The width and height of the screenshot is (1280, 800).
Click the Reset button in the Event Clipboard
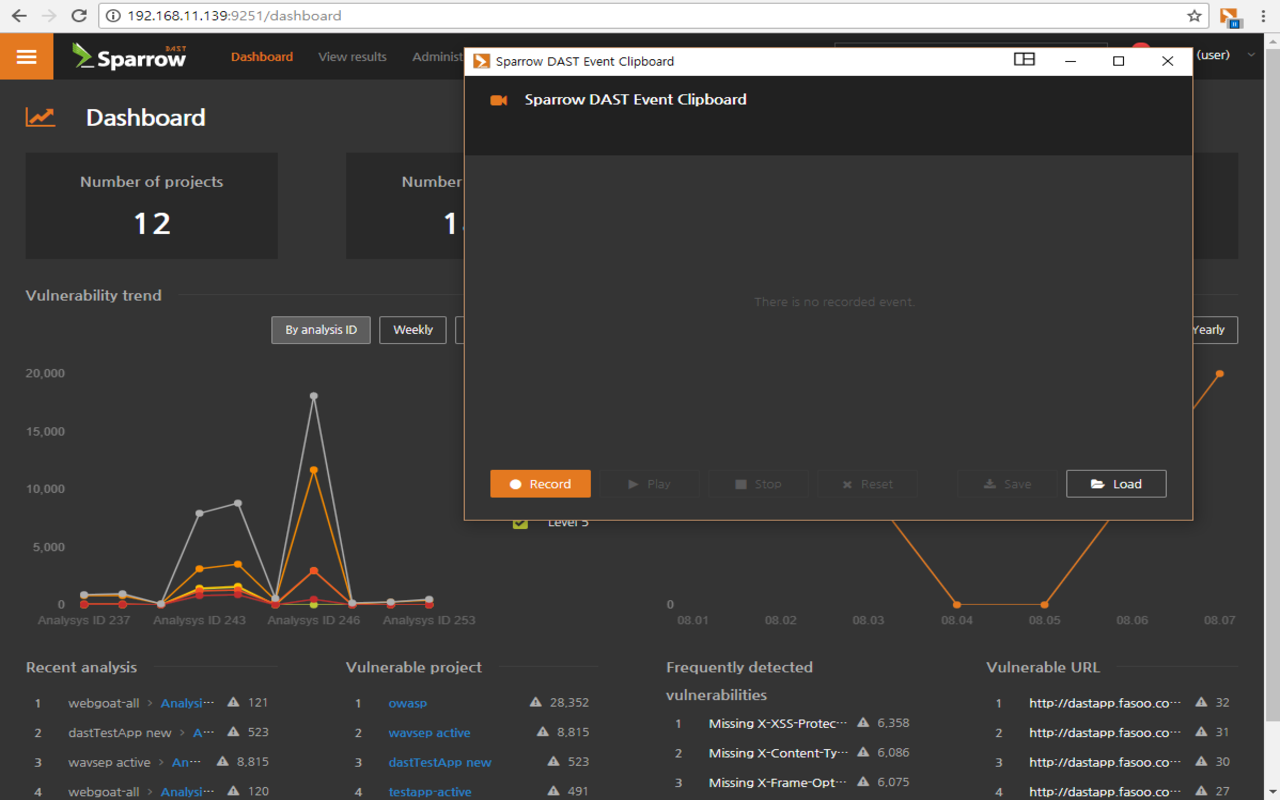867,484
